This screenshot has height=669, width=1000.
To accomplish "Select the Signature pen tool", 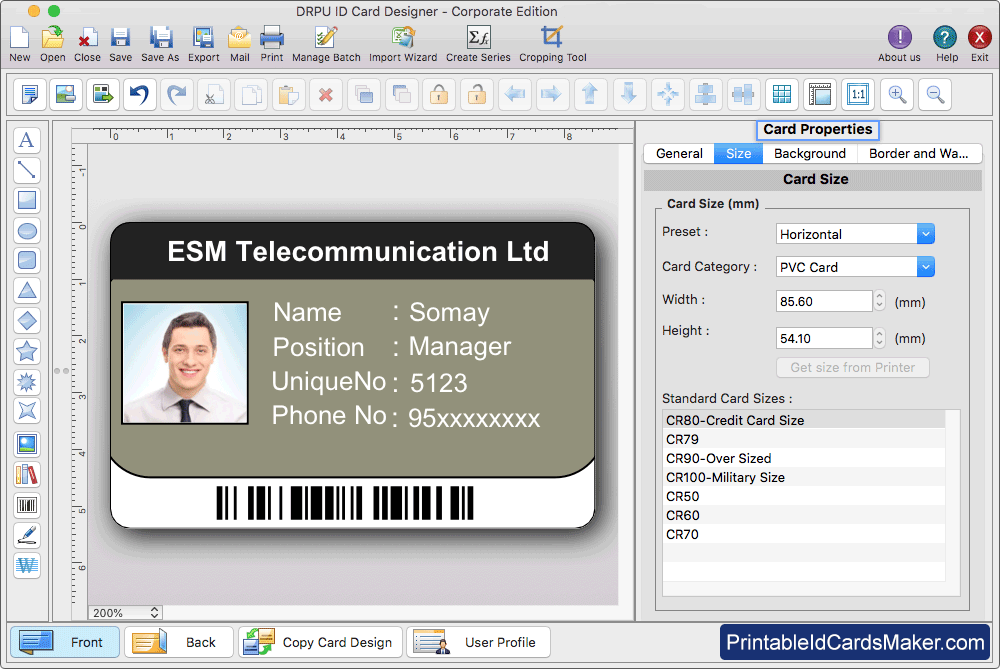I will (x=27, y=536).
